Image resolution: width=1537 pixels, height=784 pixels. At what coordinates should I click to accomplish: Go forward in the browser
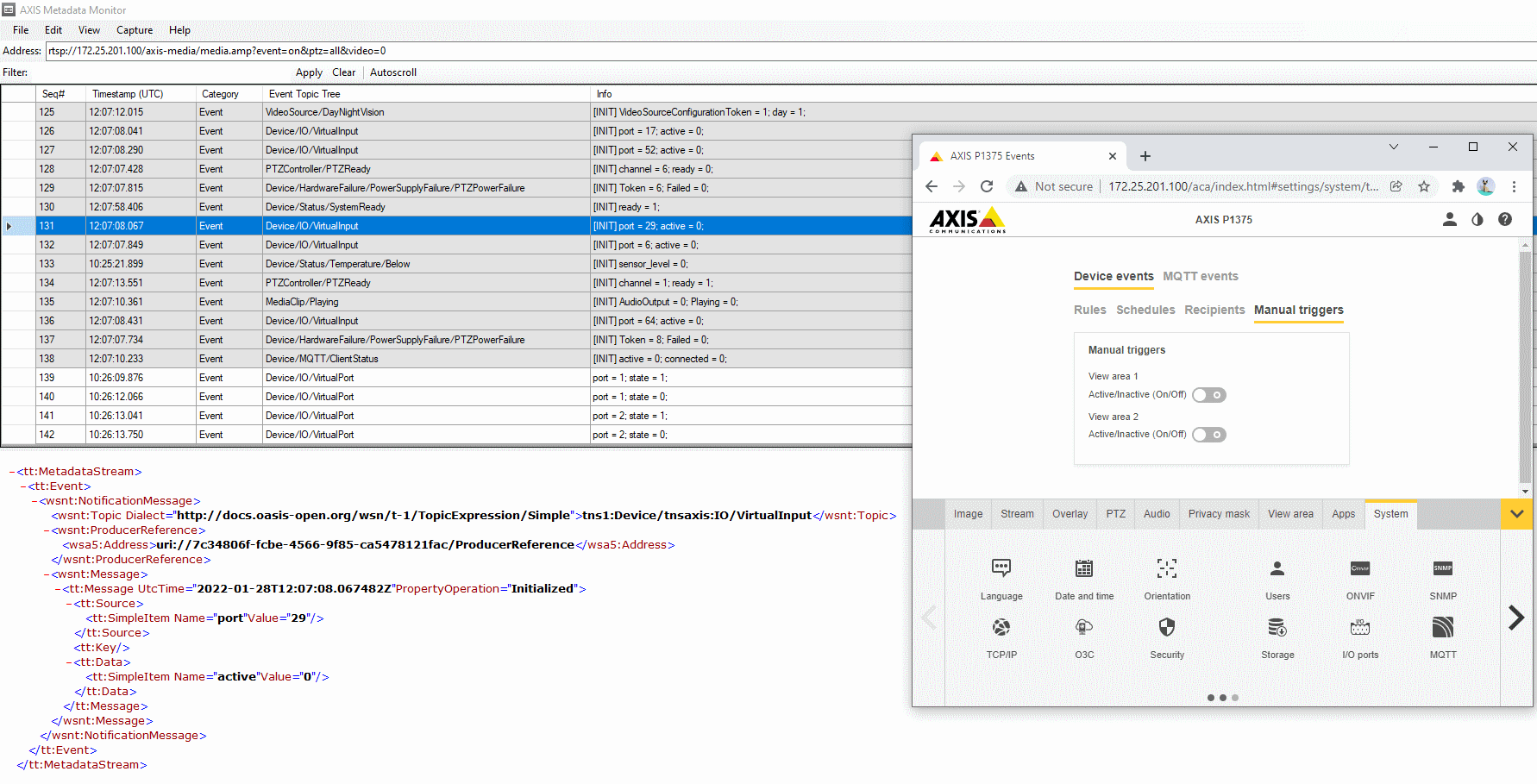959,186
